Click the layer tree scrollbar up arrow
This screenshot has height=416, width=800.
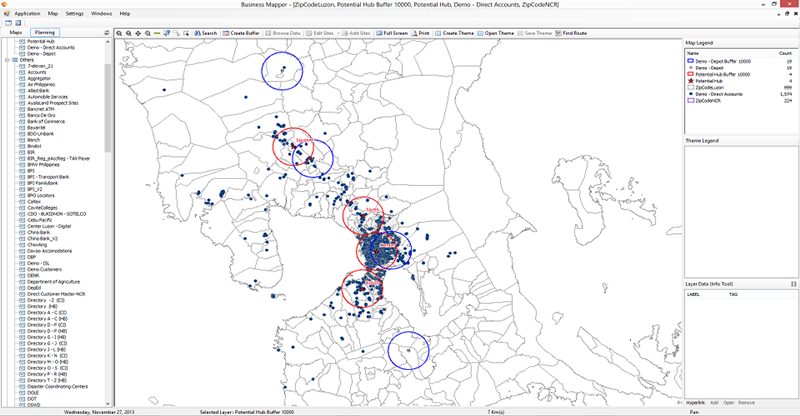[x=108, y=42]
